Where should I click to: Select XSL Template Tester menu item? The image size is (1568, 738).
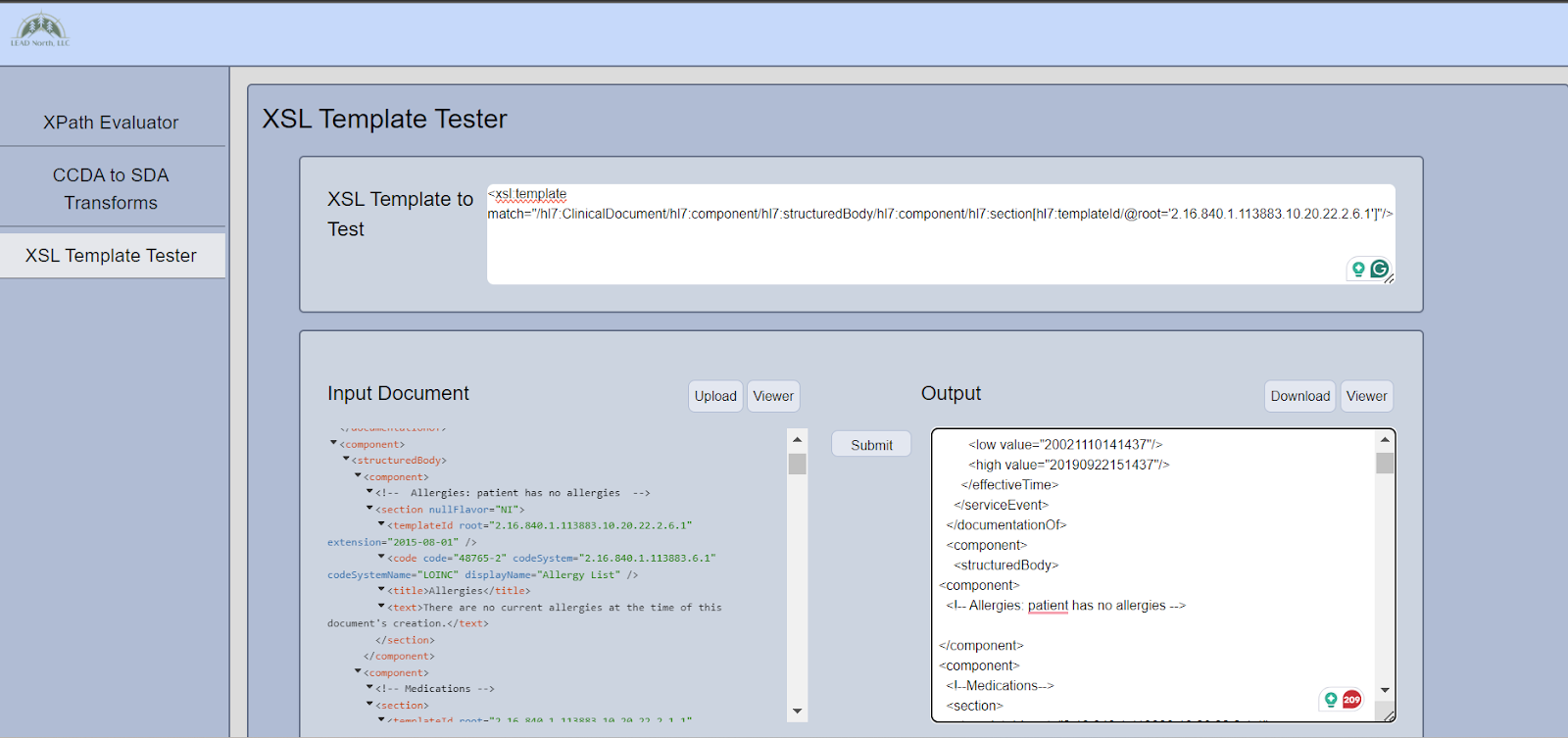[111, 255]
